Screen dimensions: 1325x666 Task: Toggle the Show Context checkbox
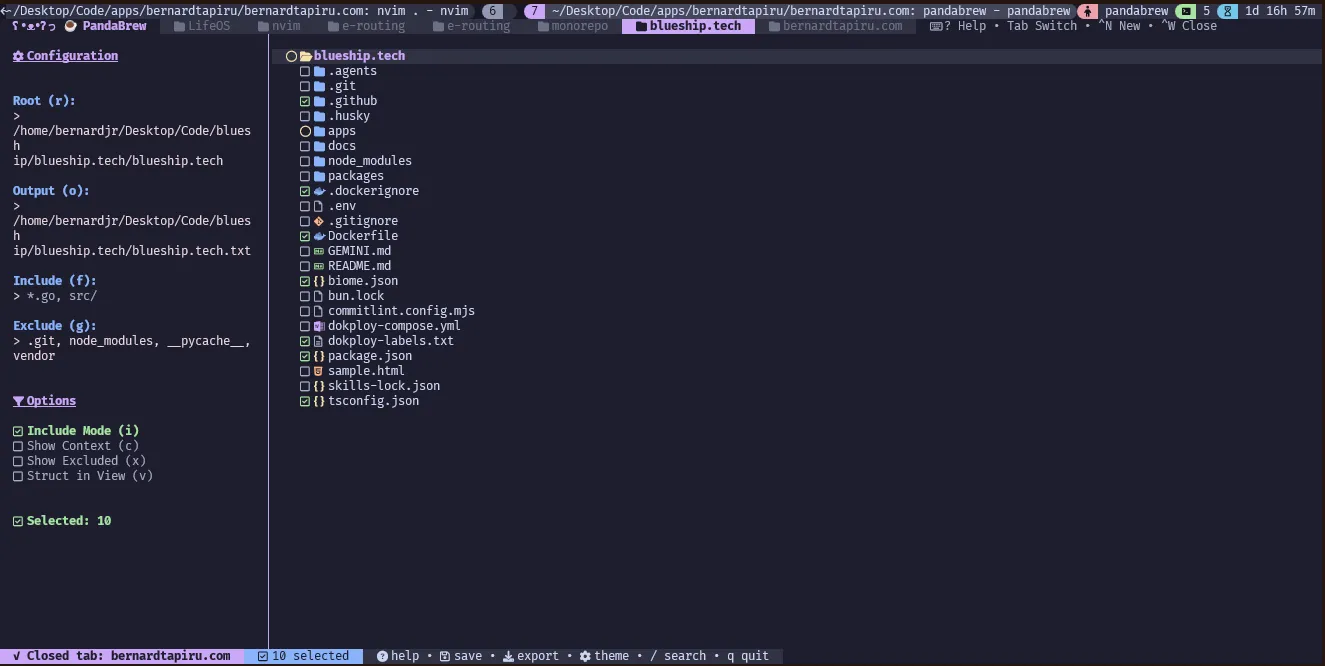[18, 445]
